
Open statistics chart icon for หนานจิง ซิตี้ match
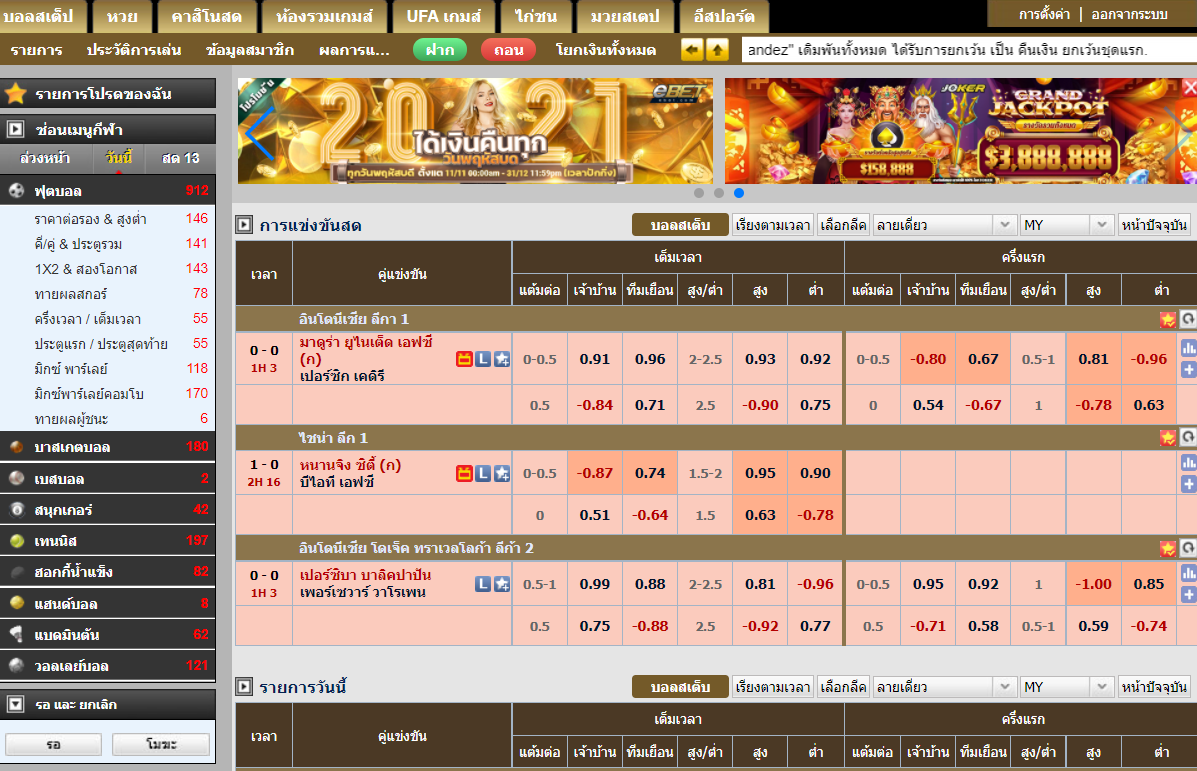pyautogui.click(x=1189, y=463)
